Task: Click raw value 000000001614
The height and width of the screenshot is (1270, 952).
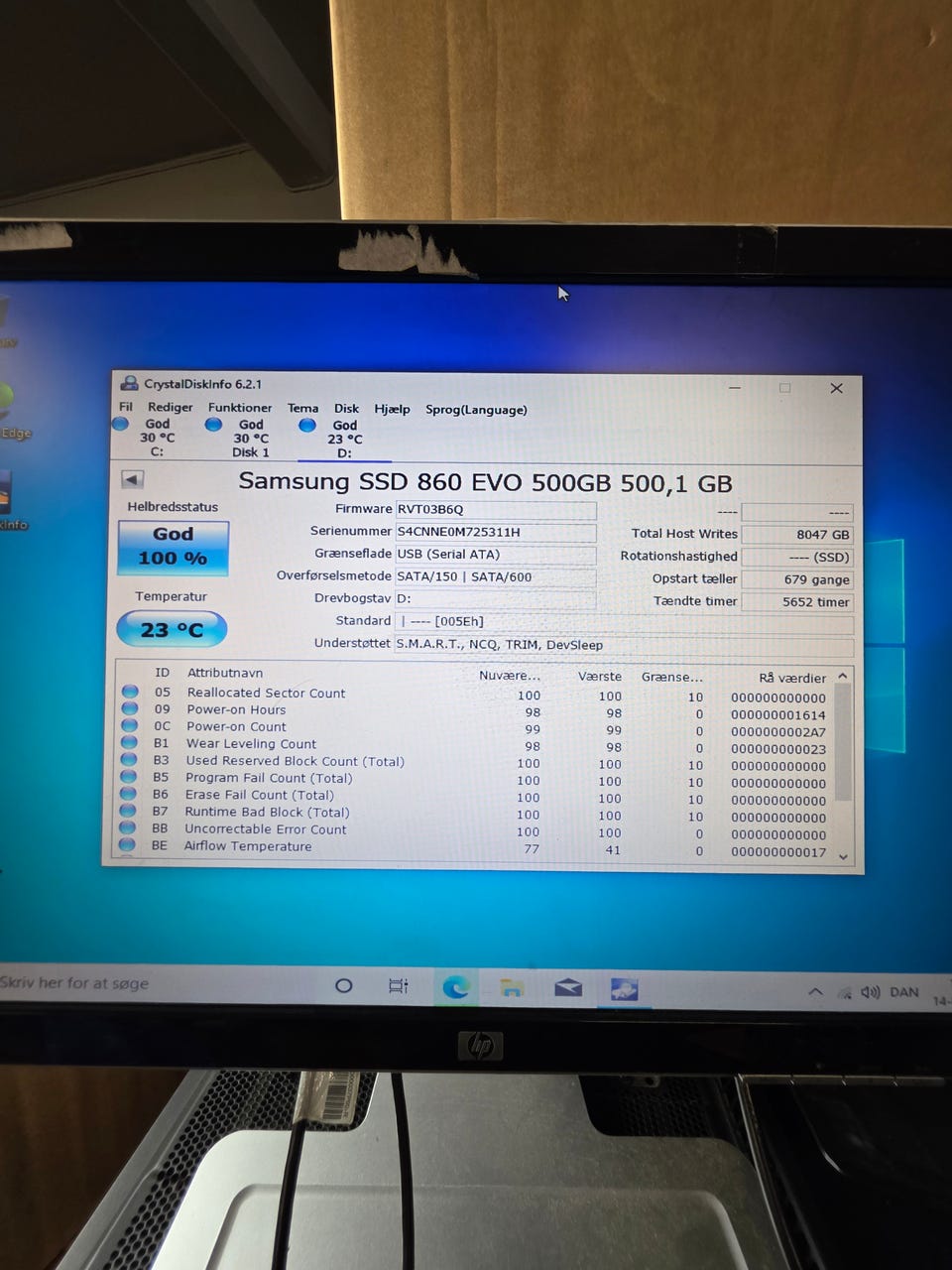Action: tap(778, 715)
